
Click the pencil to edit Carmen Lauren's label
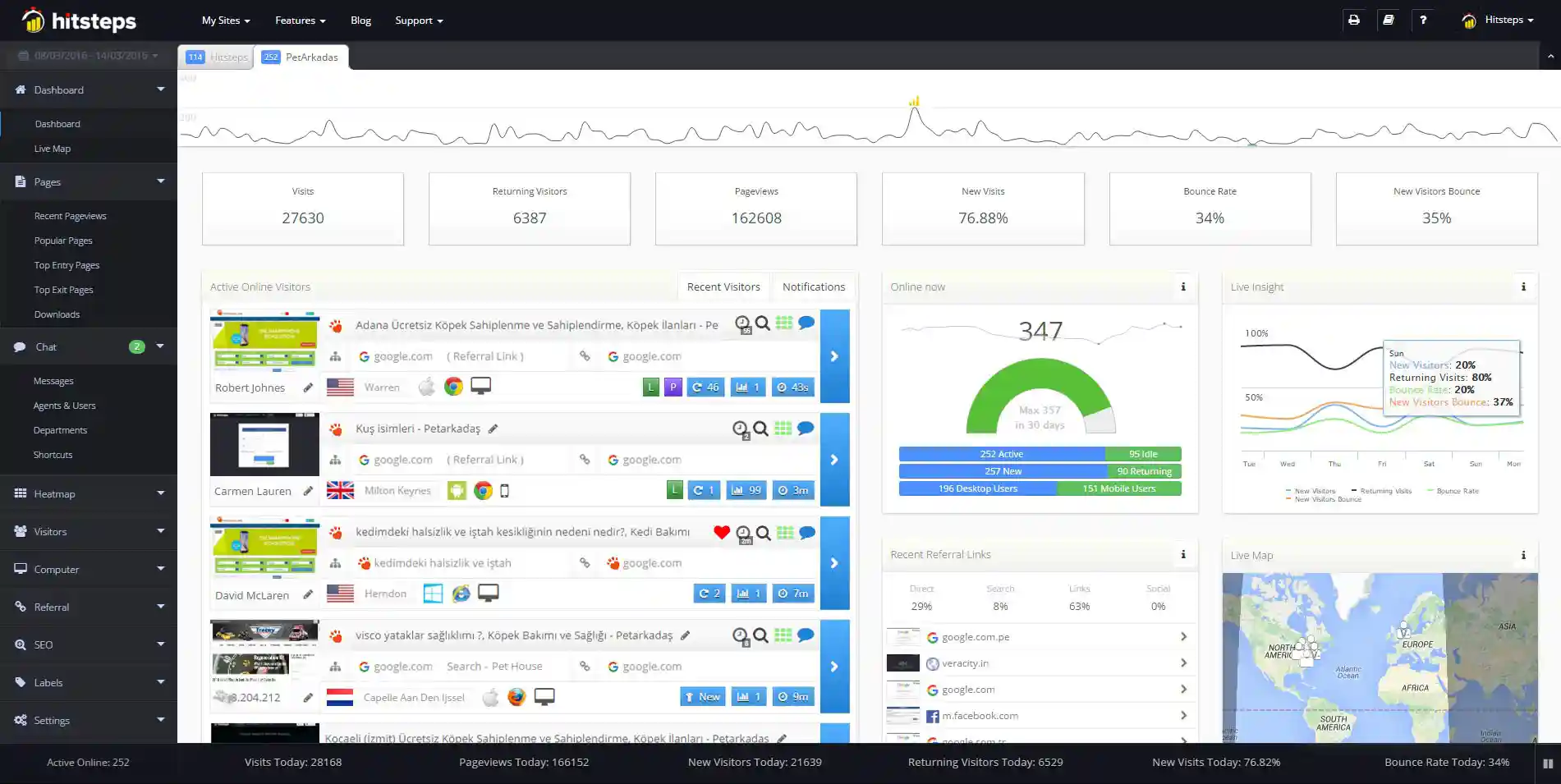coord(307,491)
